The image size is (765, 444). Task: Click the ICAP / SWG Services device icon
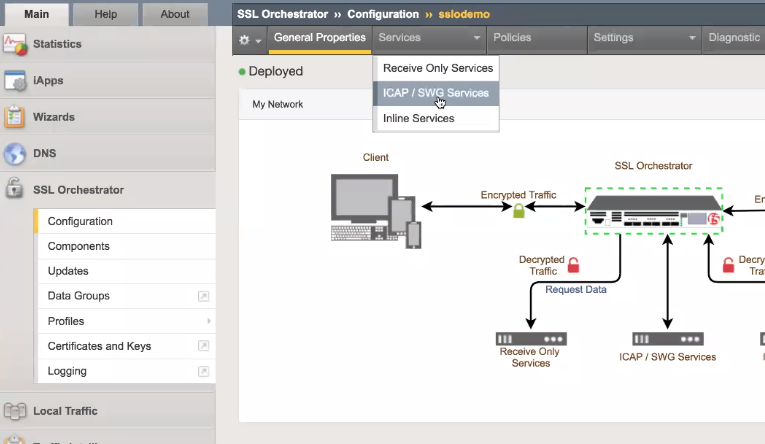[x=667, y=339]
